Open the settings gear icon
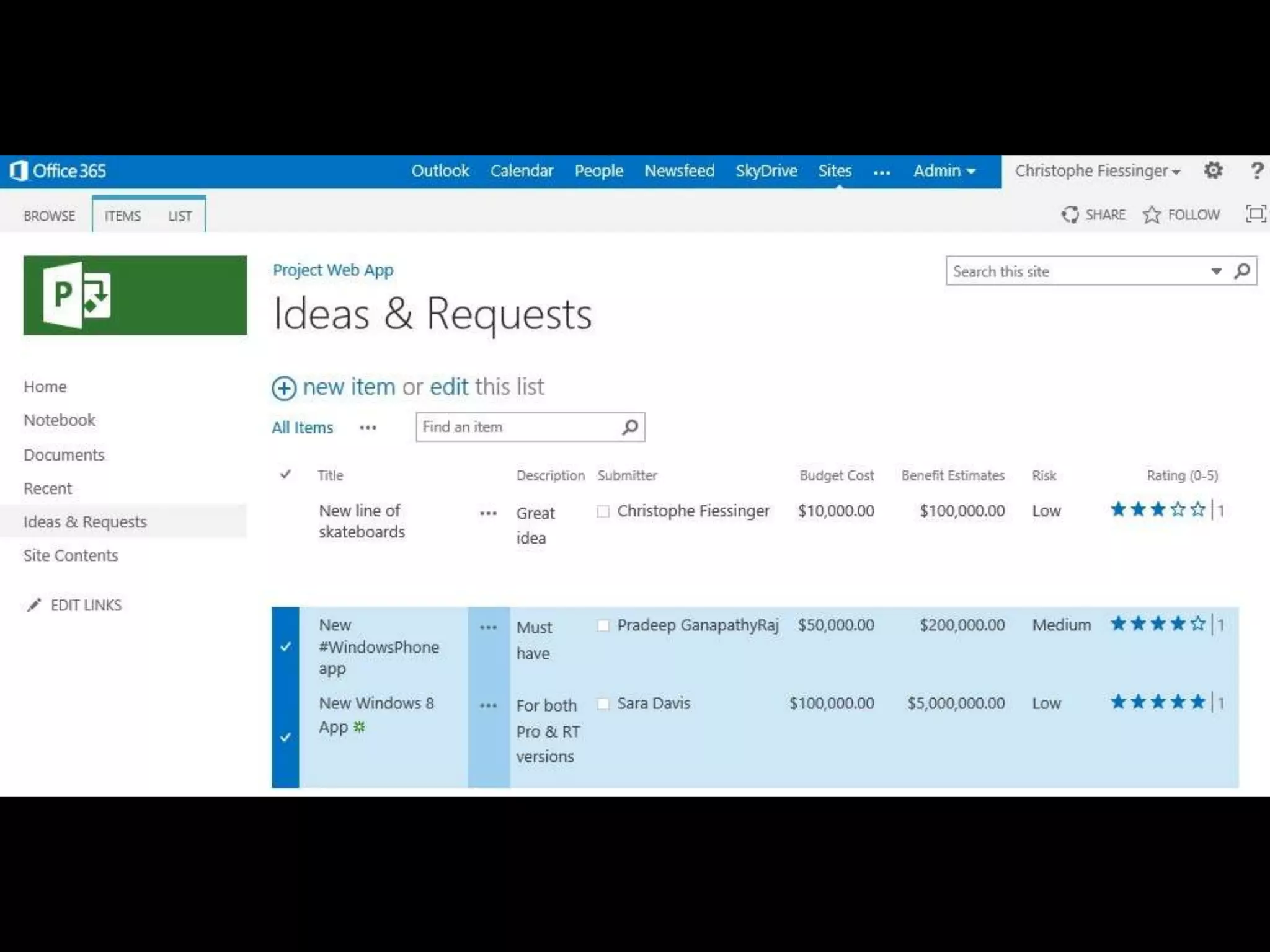This screenshot has height=952, width=1270. (1213, 170)
